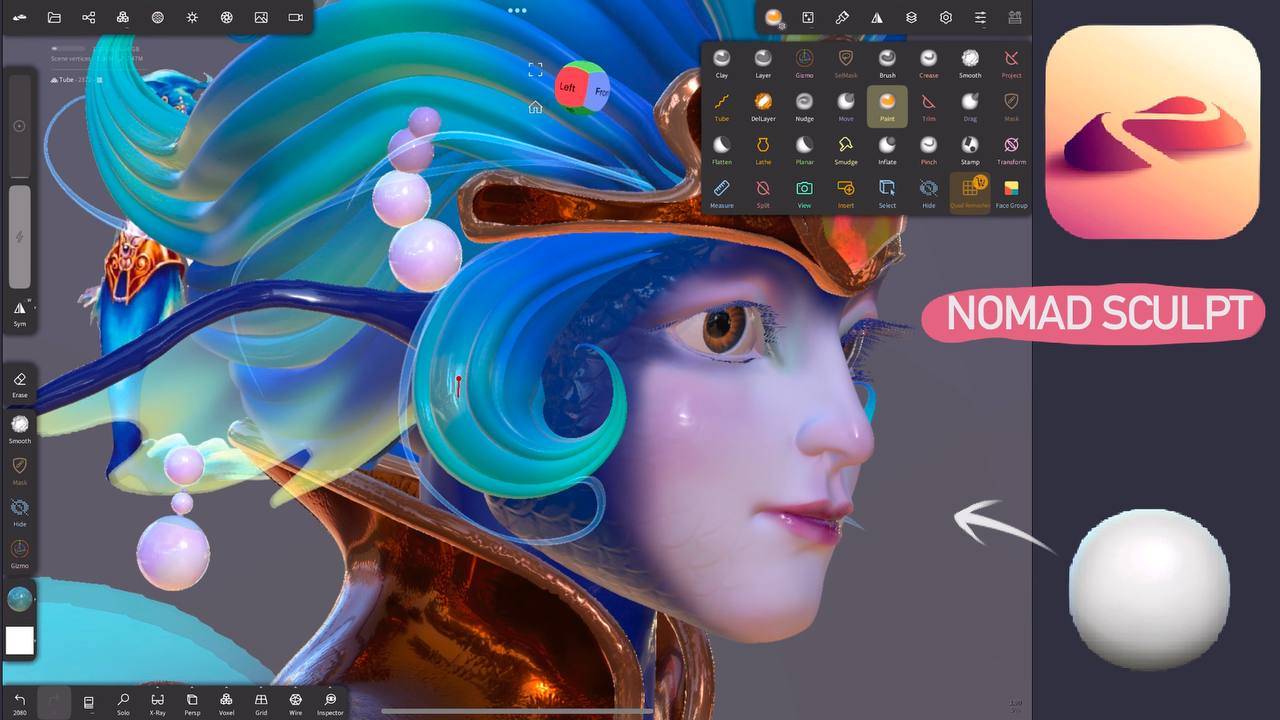
Task: Toggle X-Ray display mode
Action: tap(158, 703)
